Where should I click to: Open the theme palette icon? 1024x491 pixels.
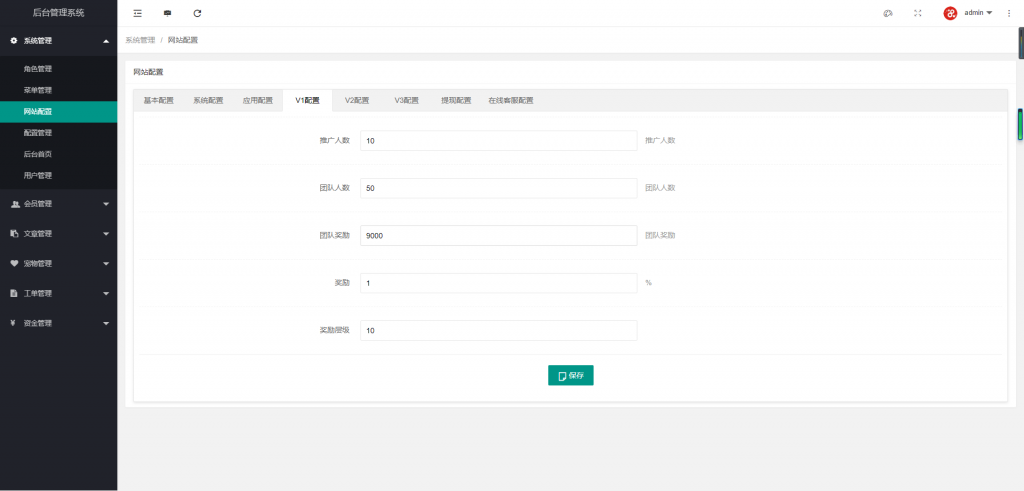tap(888, 13)
